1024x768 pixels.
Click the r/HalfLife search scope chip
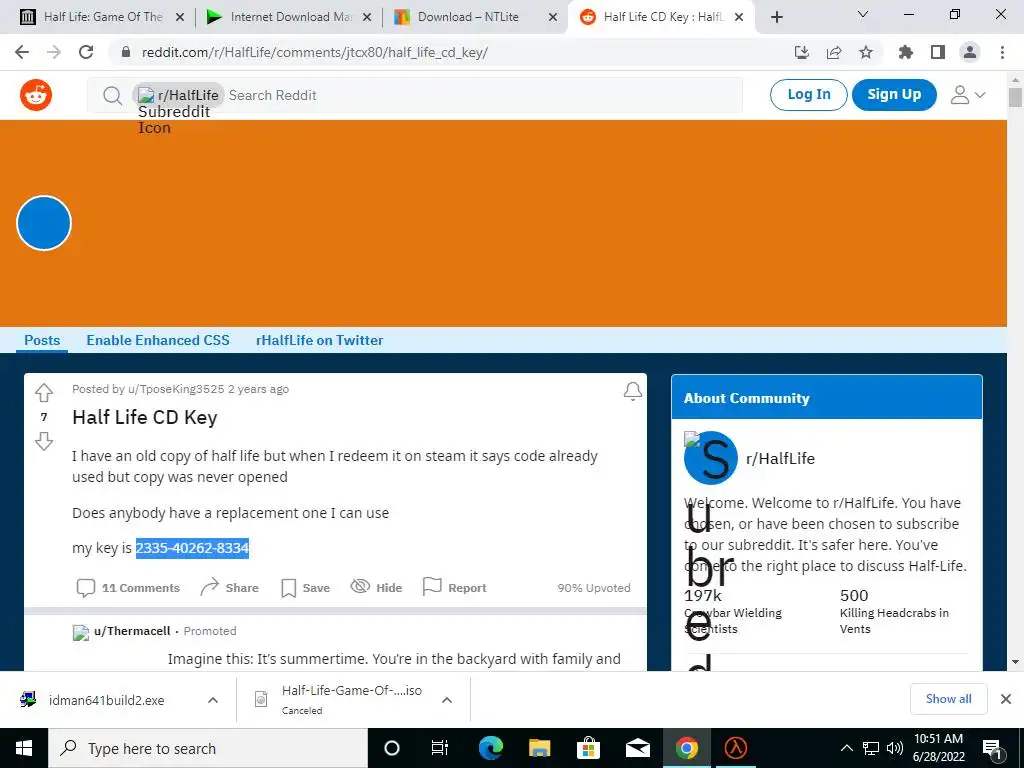(179, 95)
